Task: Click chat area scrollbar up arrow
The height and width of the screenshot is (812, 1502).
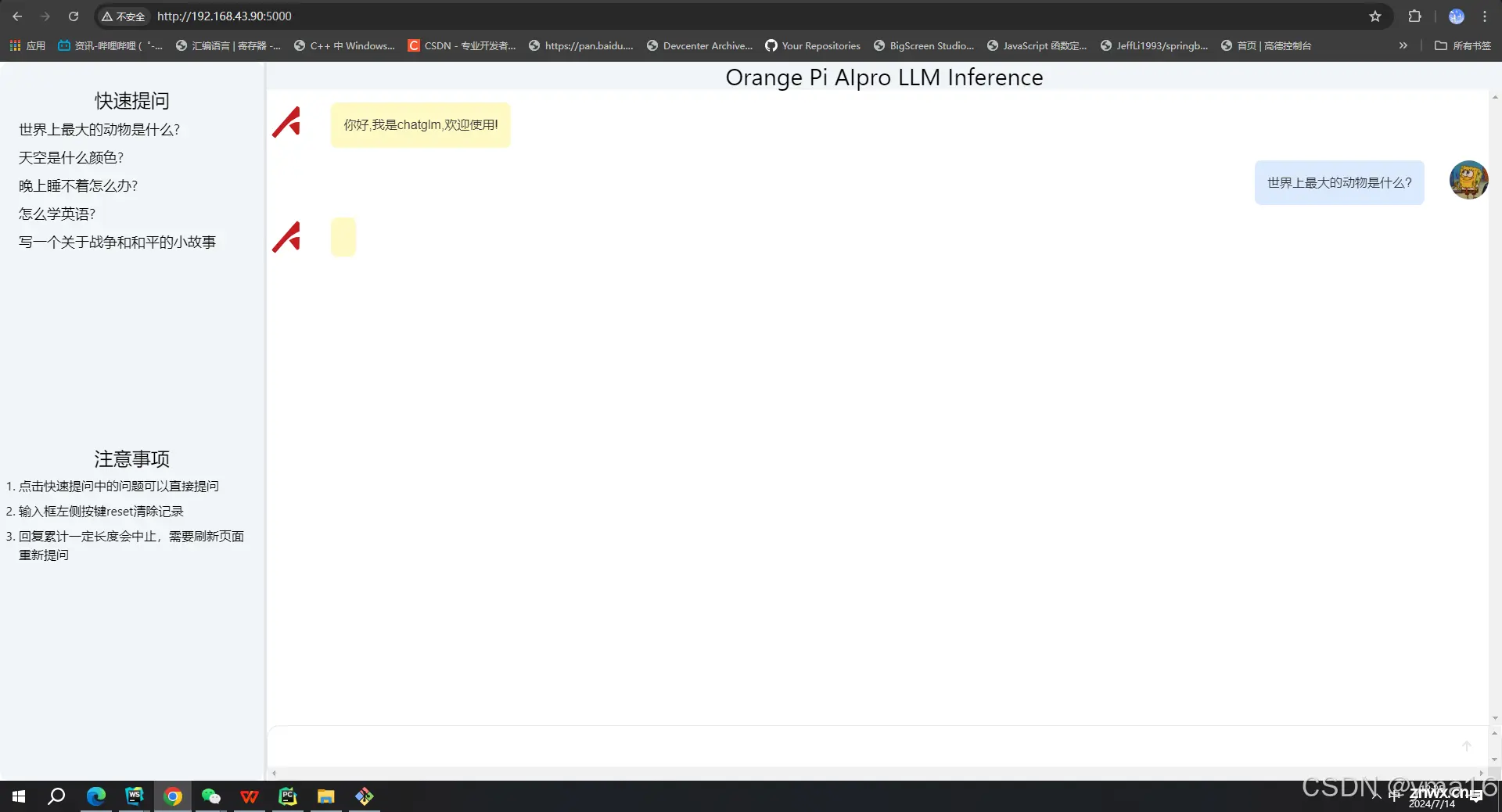Action: pos(1495,98)
